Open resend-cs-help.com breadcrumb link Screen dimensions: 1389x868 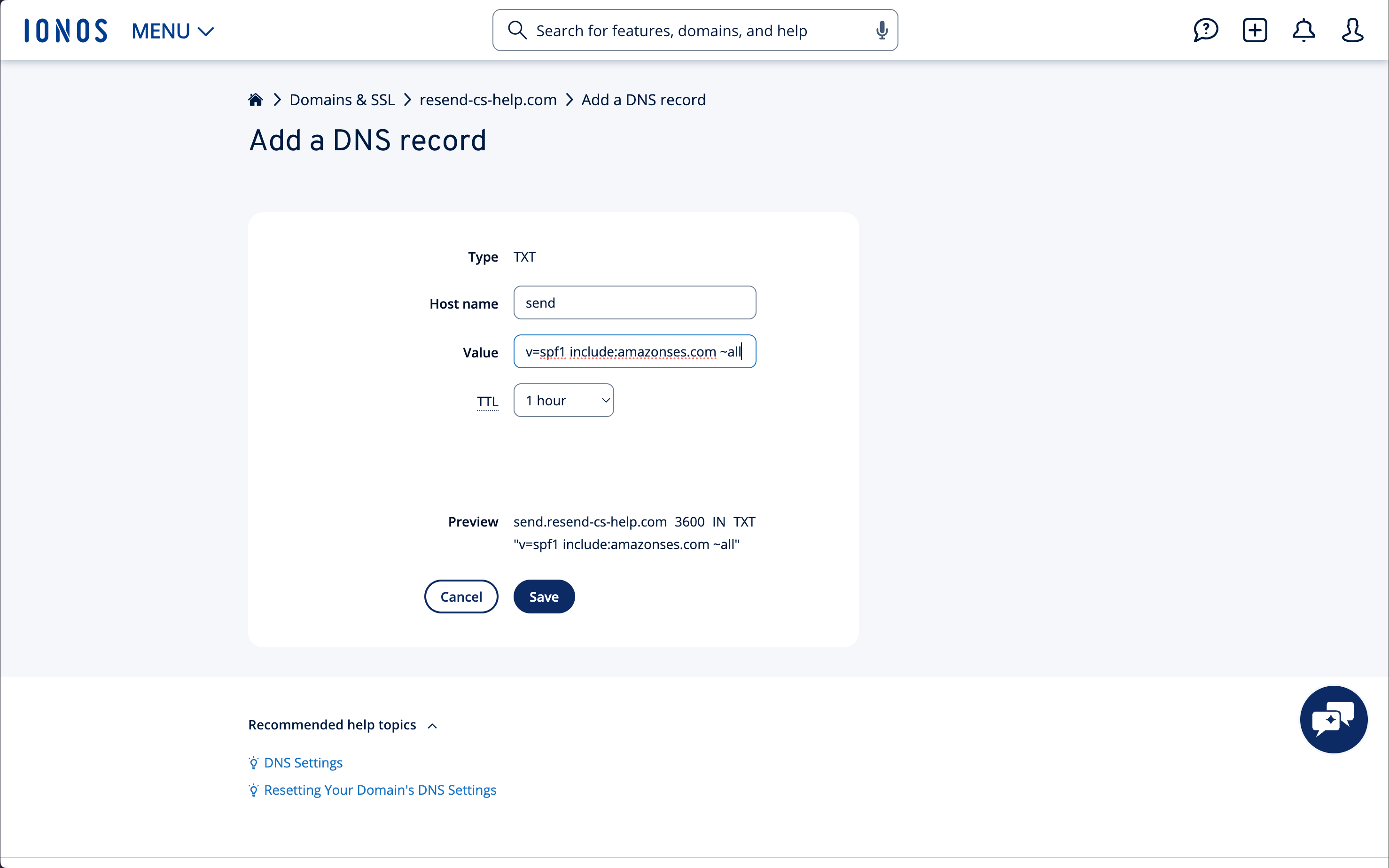488,100
